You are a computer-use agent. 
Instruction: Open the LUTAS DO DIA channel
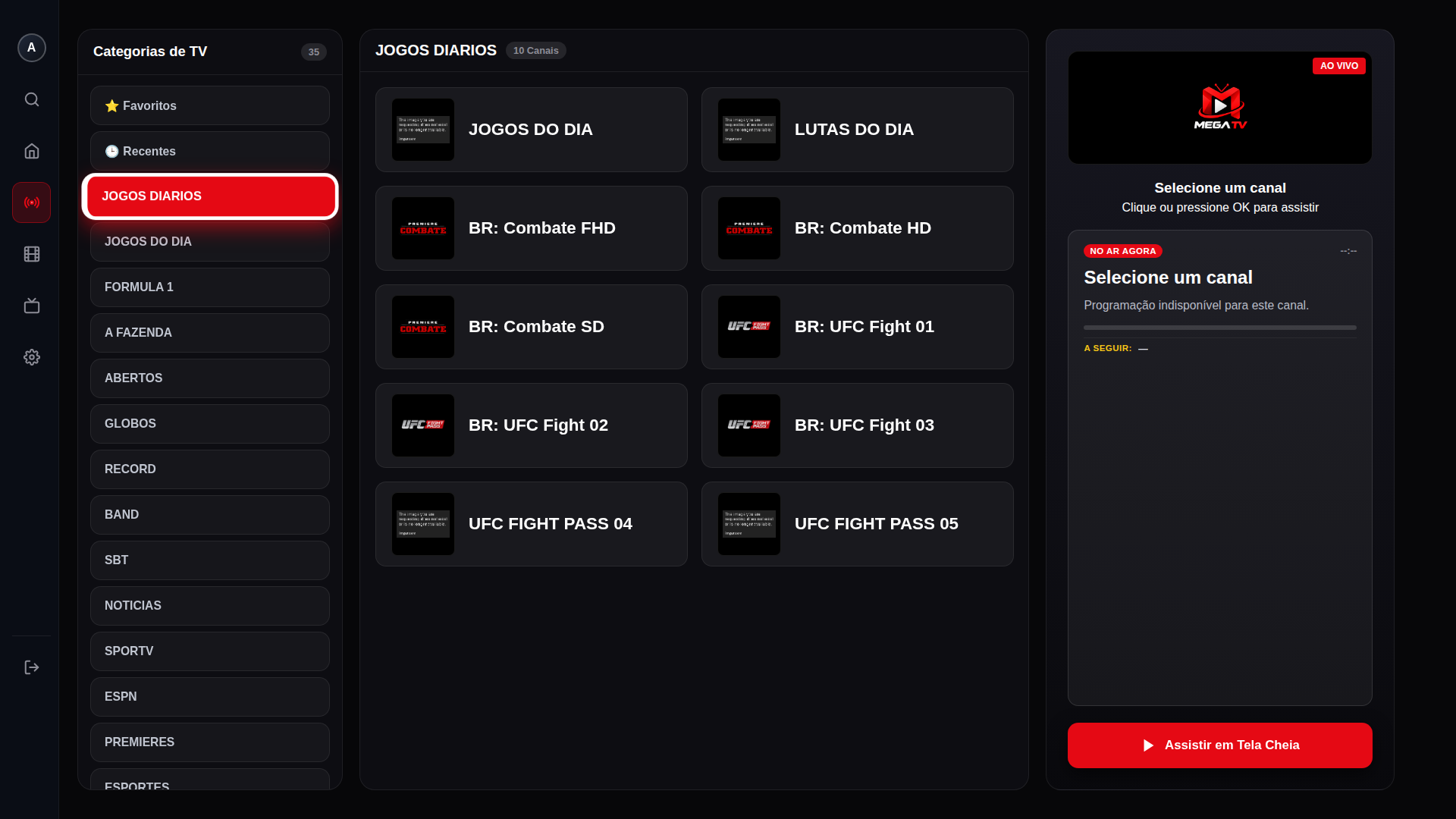(858, 130)
